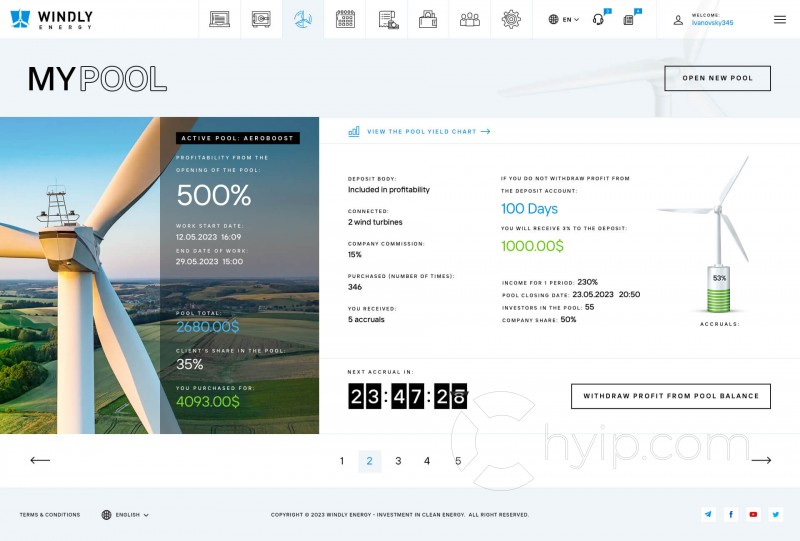
Task: Go to previous page with left arrow
Action: coord(40,460)
